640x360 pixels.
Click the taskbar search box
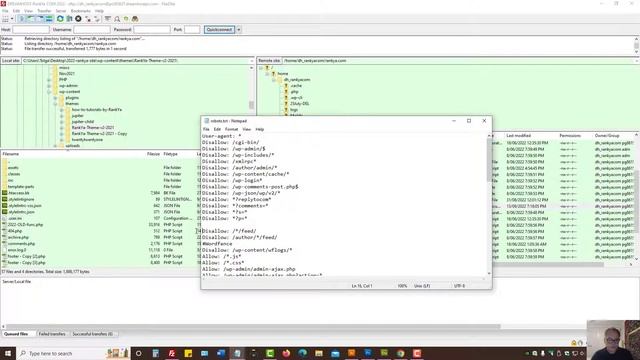(x=73, y=353)
